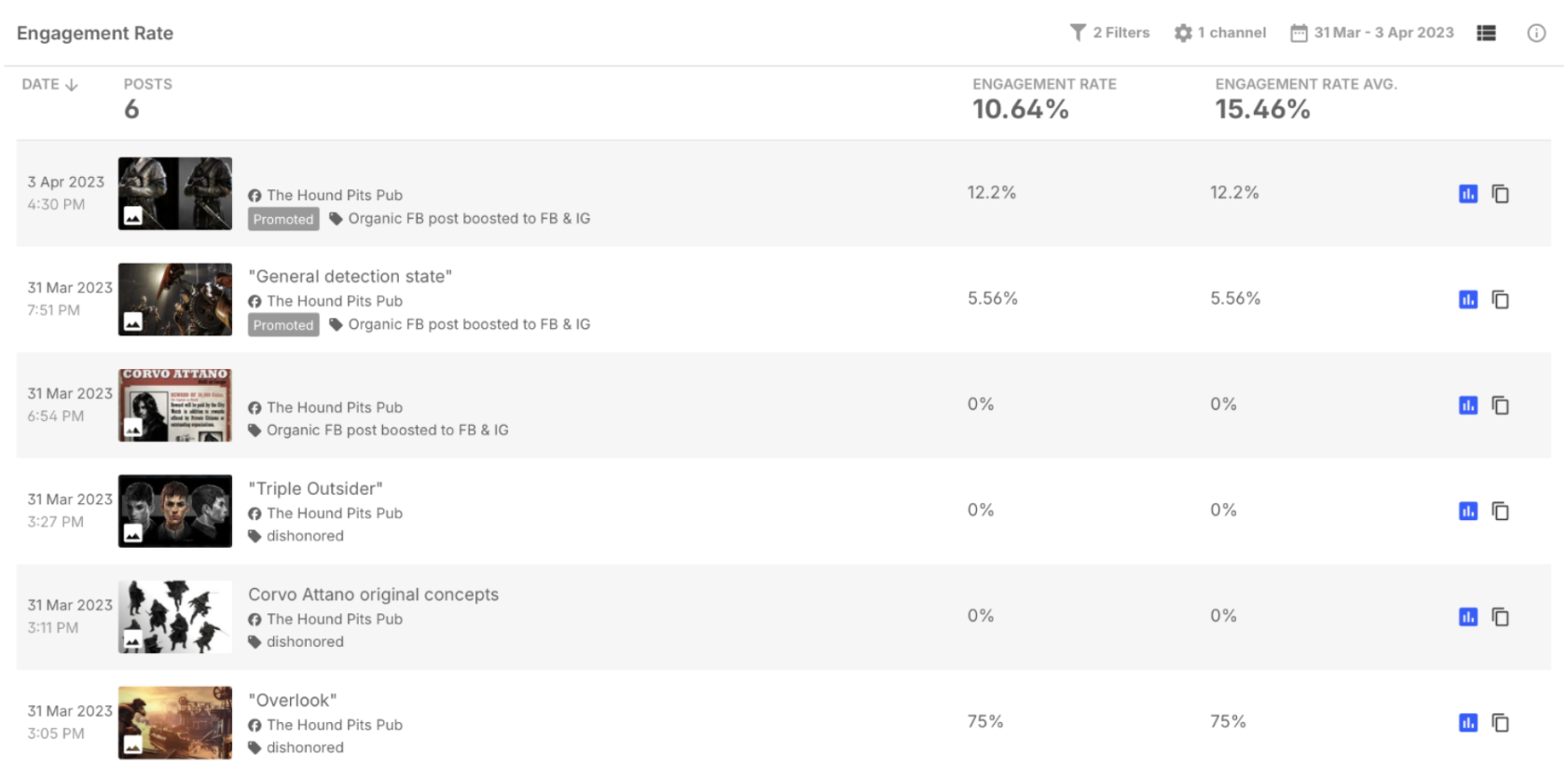Copy icon for "Overlook" post row
1568x766 pixels.
coord(1500,722)
